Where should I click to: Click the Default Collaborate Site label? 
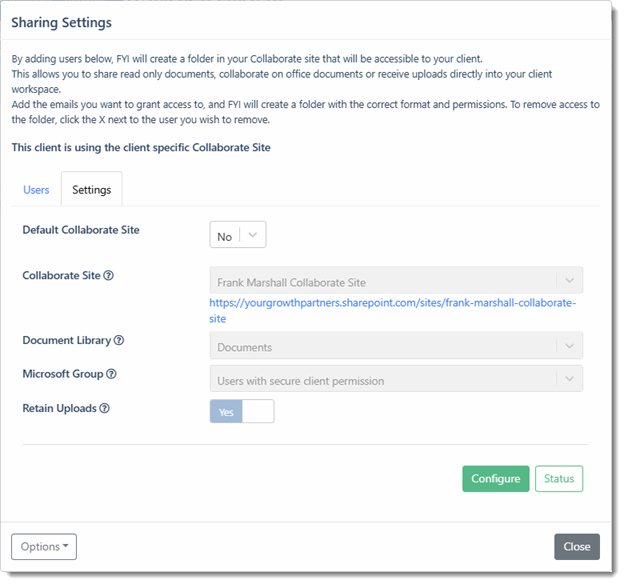pyautogui.click(x=81, y=230)
